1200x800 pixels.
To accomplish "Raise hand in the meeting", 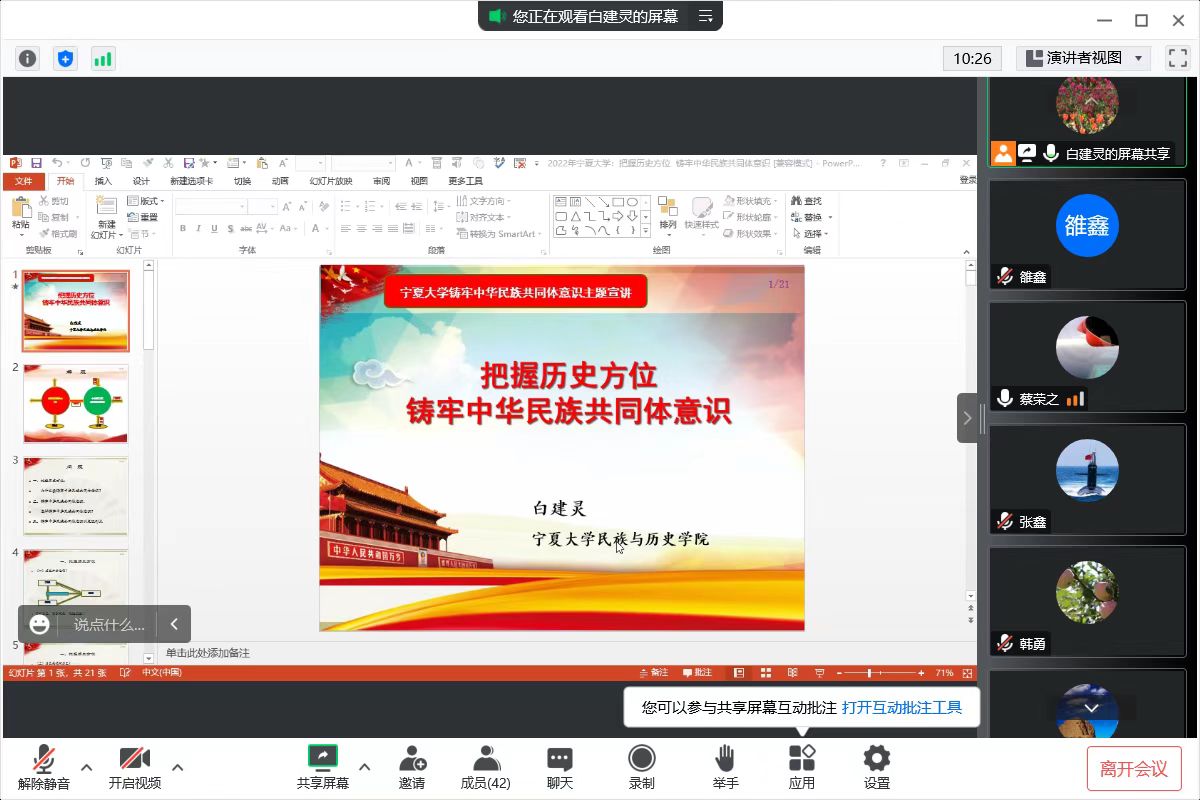I will [726, 767].
